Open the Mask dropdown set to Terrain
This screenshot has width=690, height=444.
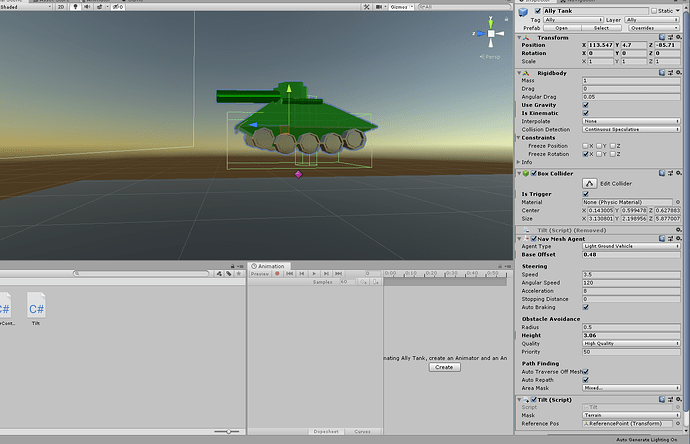click(631, 415)
